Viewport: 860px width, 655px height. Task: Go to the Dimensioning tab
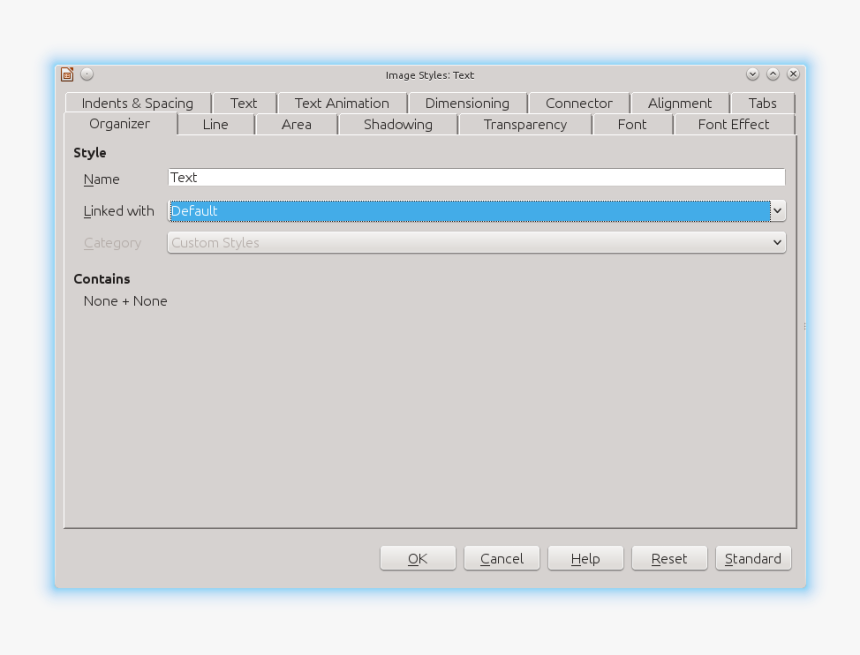(467, 103)
